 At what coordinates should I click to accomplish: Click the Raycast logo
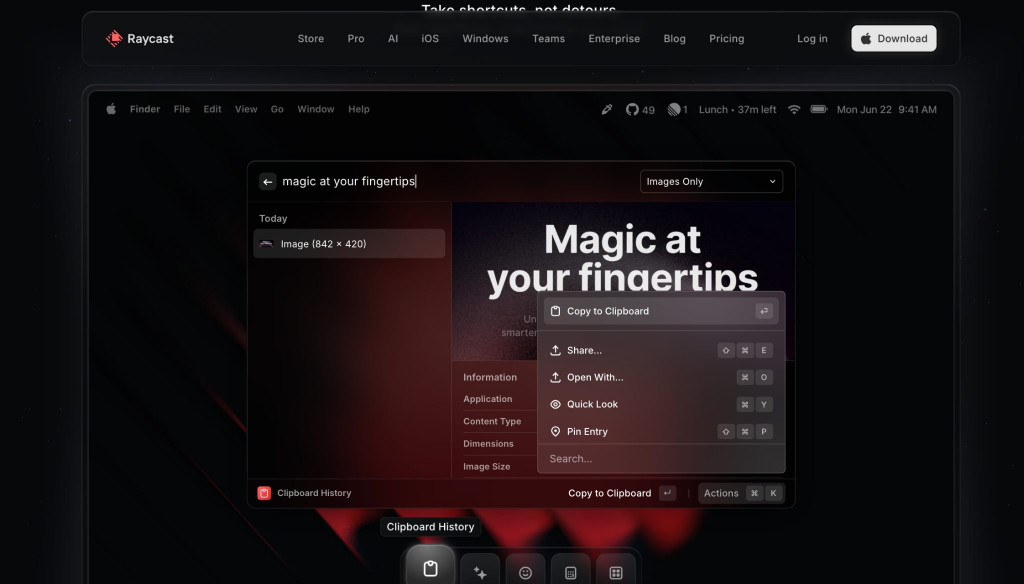140,39
